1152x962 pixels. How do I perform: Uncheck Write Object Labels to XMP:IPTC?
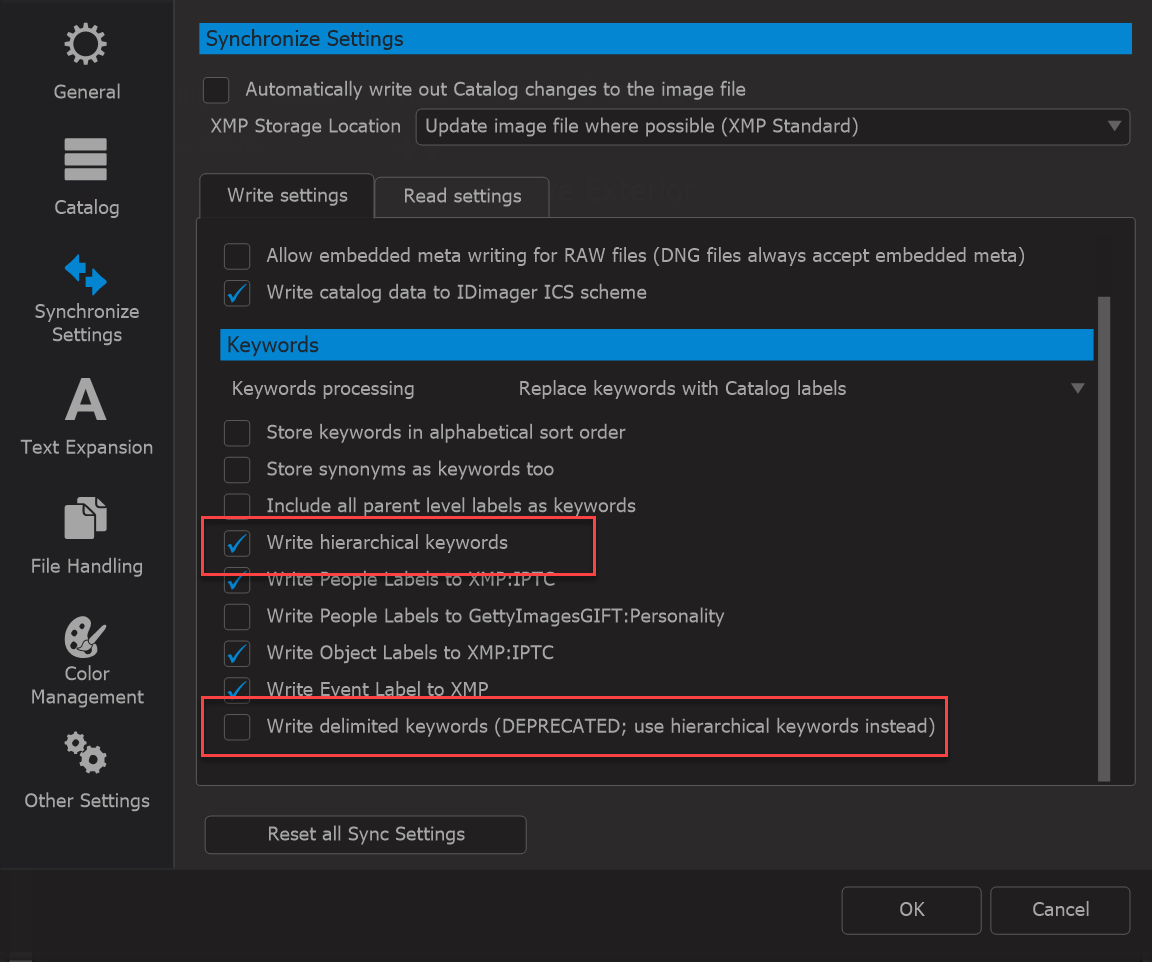[237, 653]
